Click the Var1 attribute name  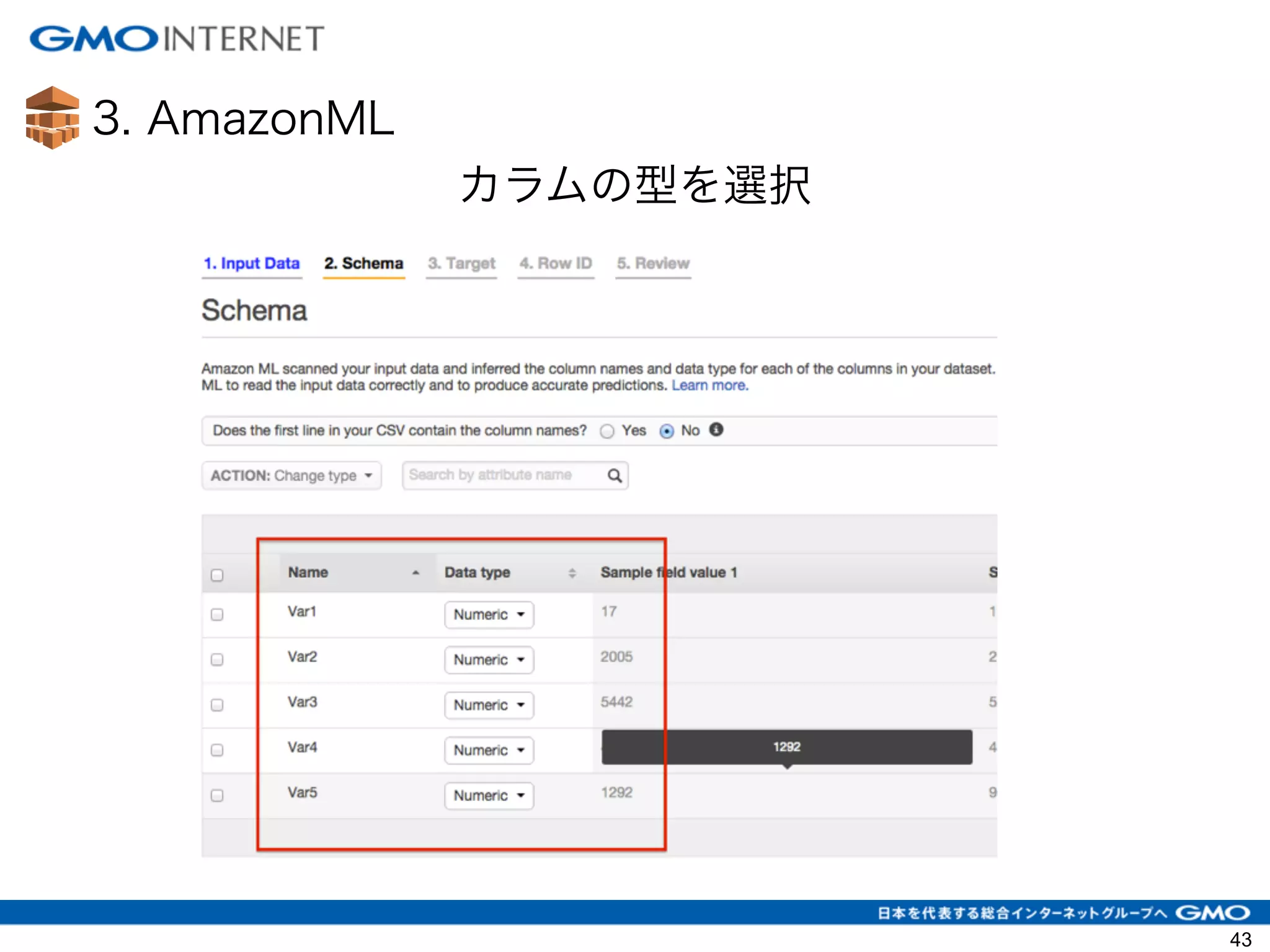coord(302,612)
